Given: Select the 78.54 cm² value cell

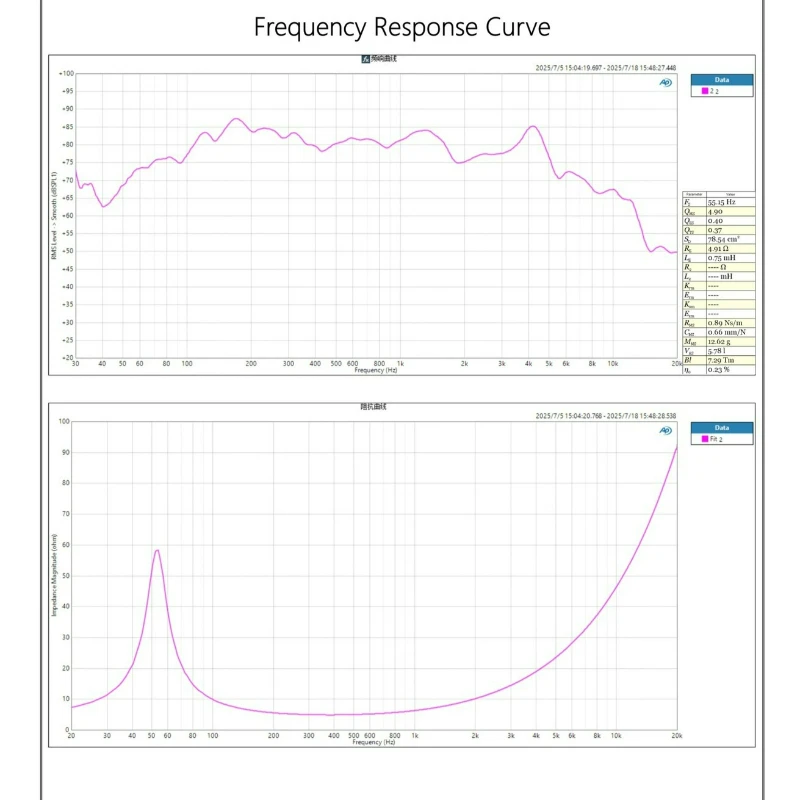Looking at the screenshot, I should [731, 239].
